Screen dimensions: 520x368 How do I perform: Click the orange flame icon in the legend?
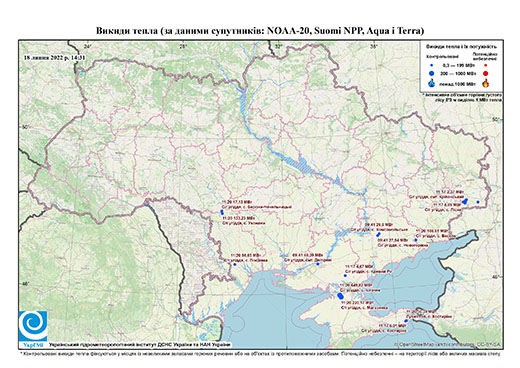[486, 83]
